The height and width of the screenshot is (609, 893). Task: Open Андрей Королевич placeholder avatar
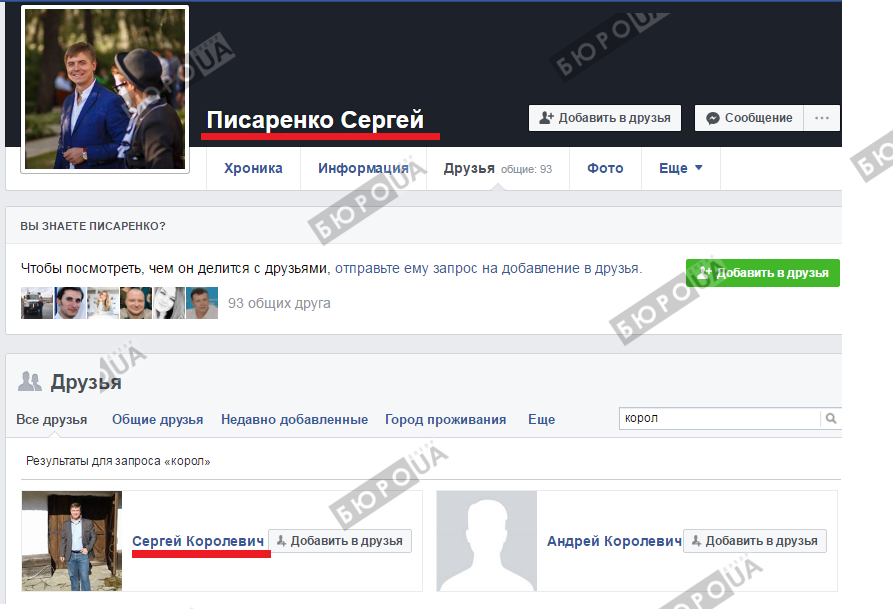(487, 541)
